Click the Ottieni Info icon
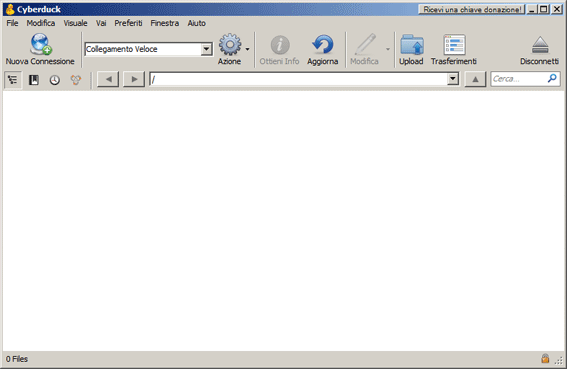 280,45
